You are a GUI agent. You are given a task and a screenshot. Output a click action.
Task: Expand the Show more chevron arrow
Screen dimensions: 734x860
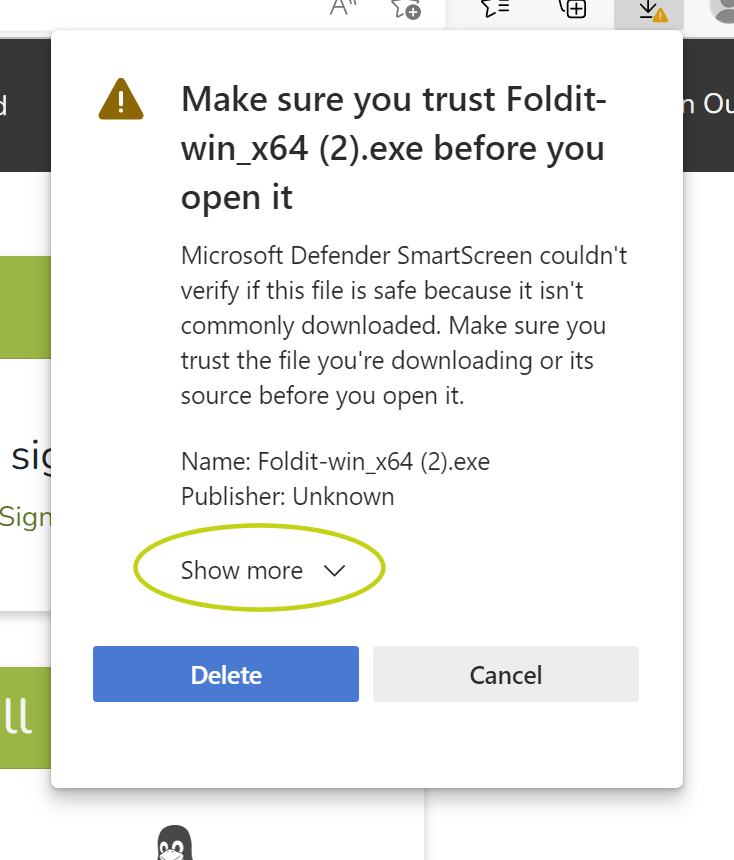334,570
